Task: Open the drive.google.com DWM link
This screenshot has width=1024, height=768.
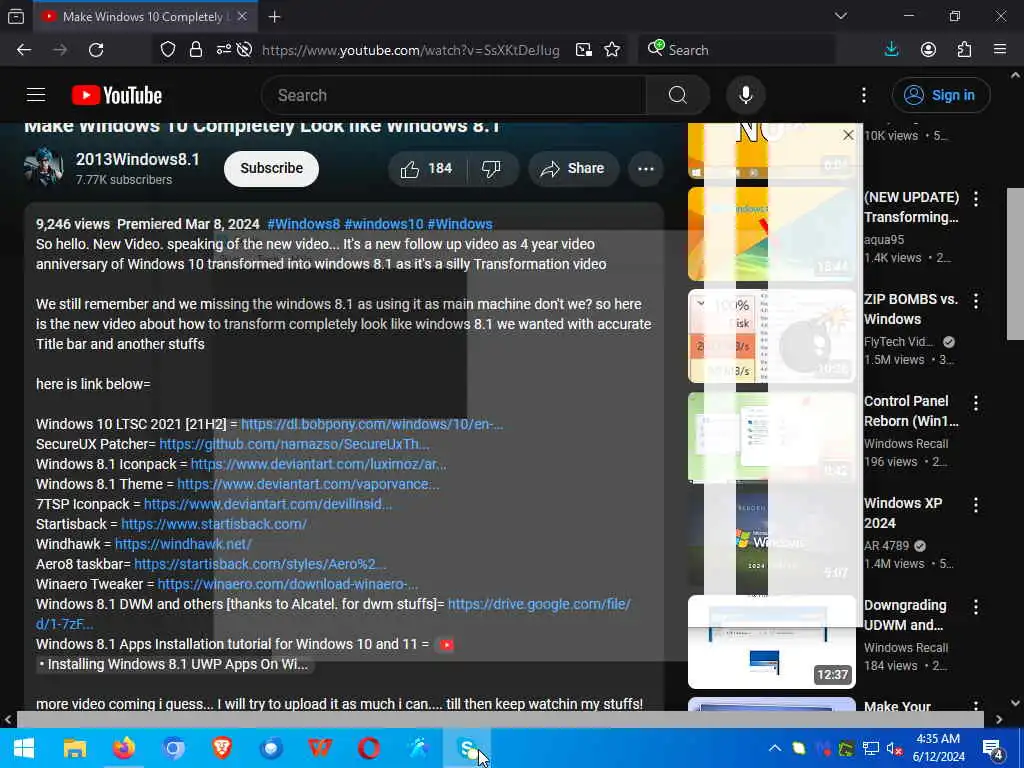Action: [x=539, y=604]
